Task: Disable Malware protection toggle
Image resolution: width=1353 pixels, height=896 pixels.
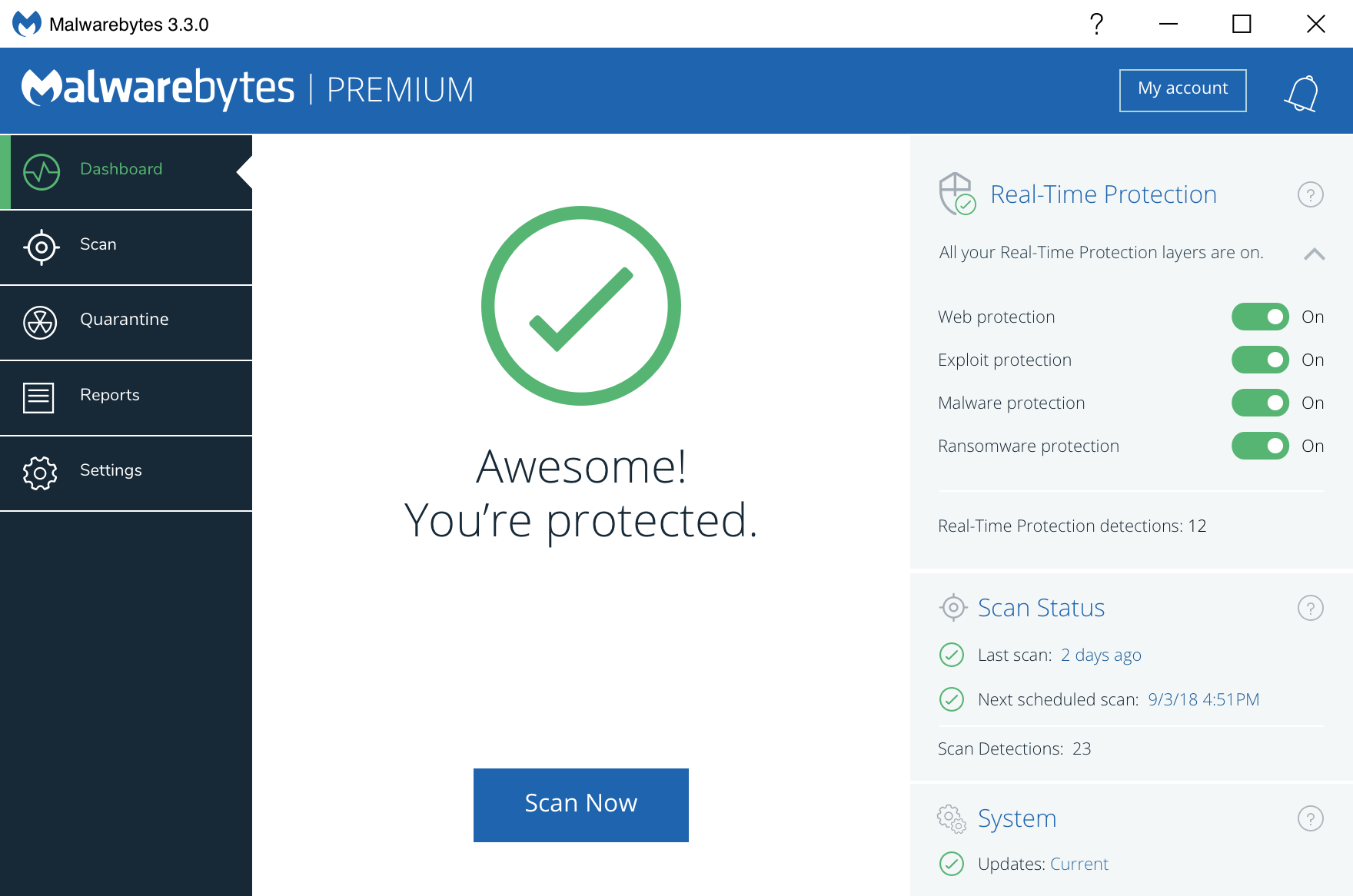Action: 1260,403
